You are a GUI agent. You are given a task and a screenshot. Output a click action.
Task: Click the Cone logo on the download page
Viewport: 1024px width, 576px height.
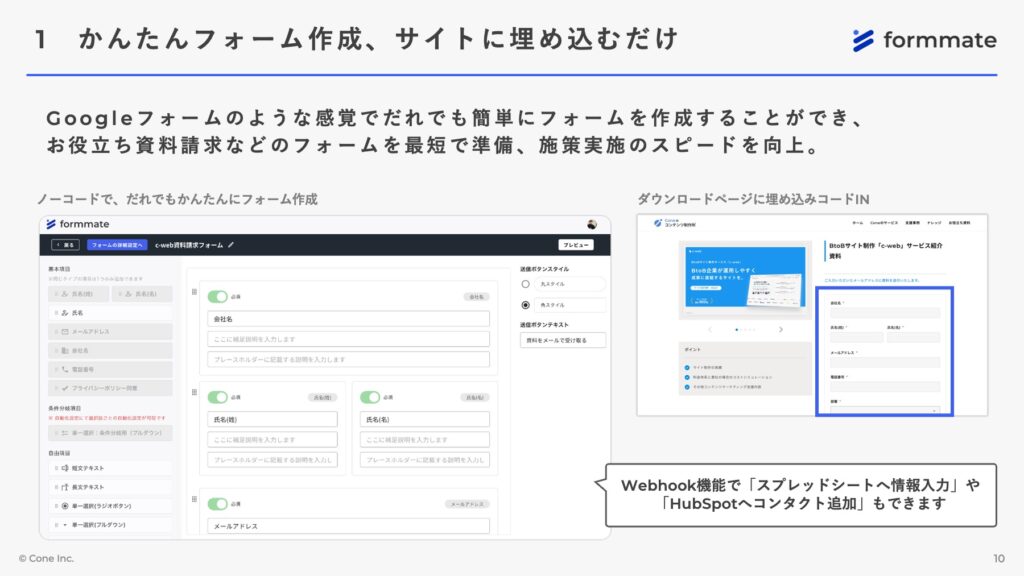(675, 223)
